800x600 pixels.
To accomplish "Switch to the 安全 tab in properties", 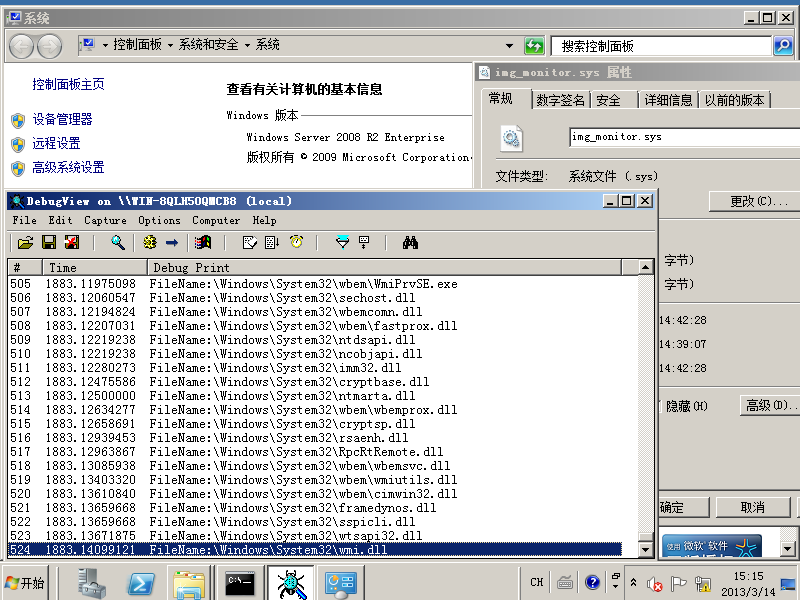I will 614,100.
